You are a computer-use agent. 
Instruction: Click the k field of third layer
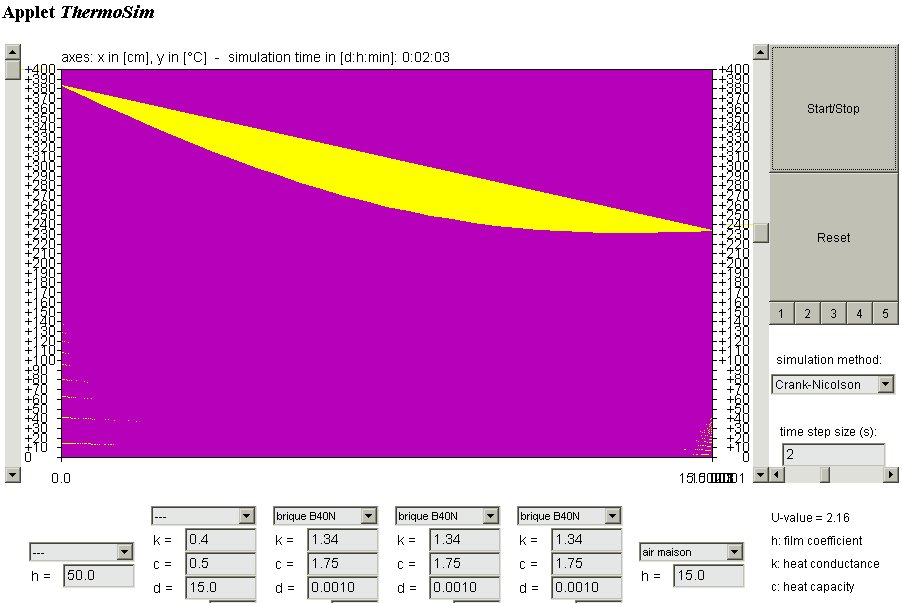point(464,540)
